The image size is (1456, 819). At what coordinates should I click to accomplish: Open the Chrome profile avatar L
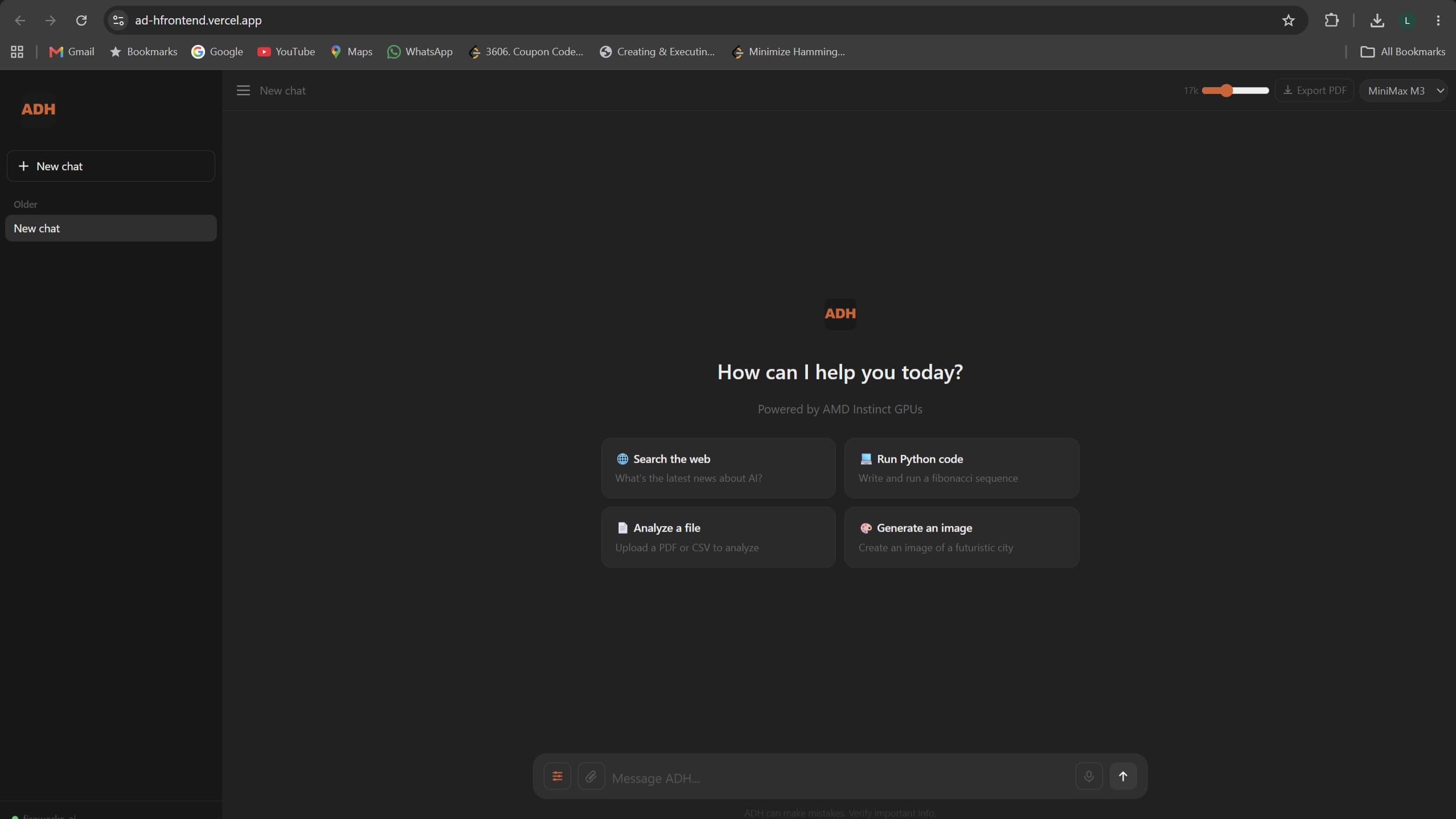click(1407, 21)
